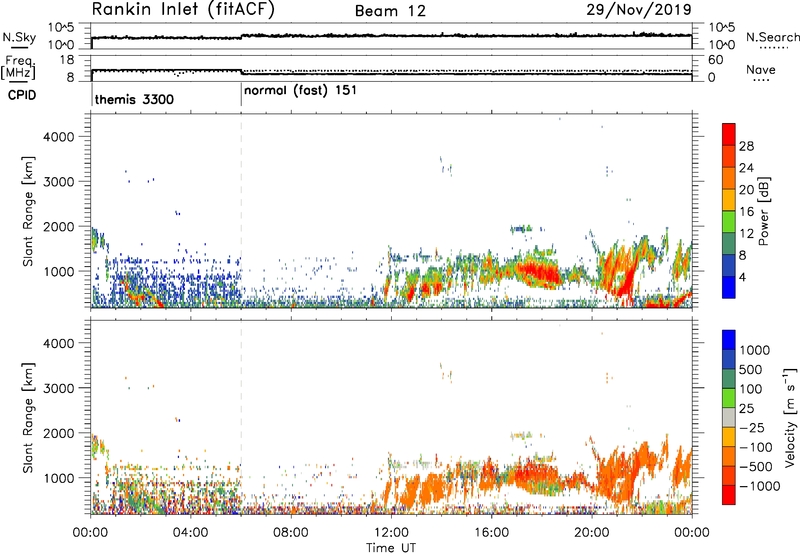Click the 'N.Search' legend label
Screen dimensions: 800x554
click(772, 37)
